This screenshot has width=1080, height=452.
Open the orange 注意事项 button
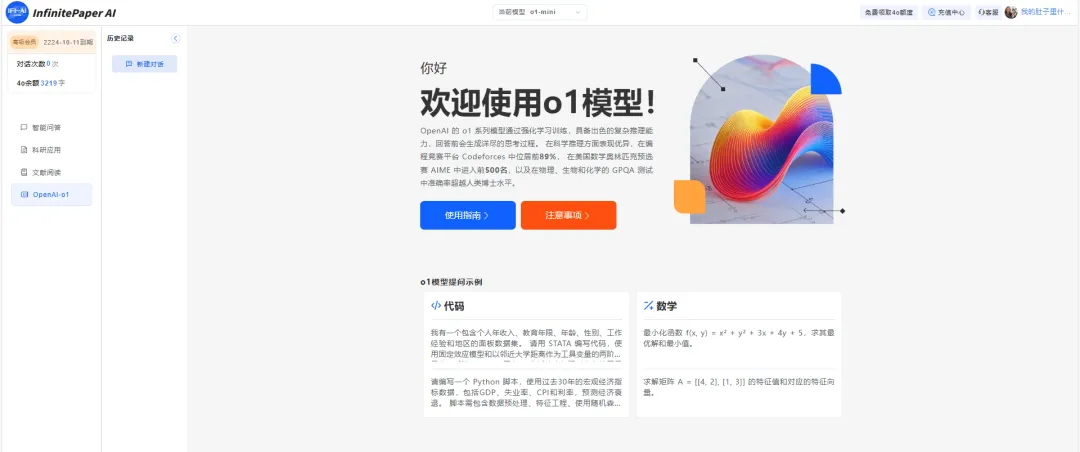tap(568, 215)
